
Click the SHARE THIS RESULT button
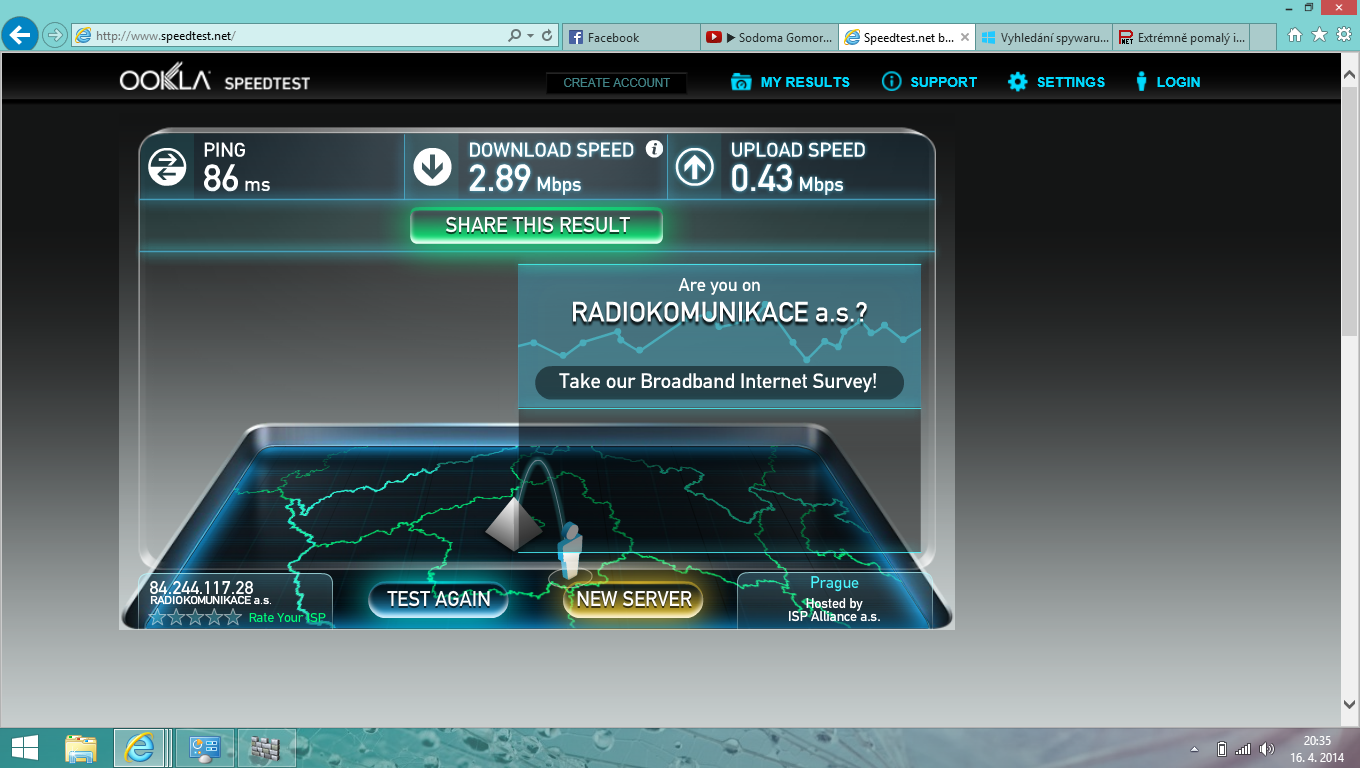pyautogui.click(x=537, y=225)
